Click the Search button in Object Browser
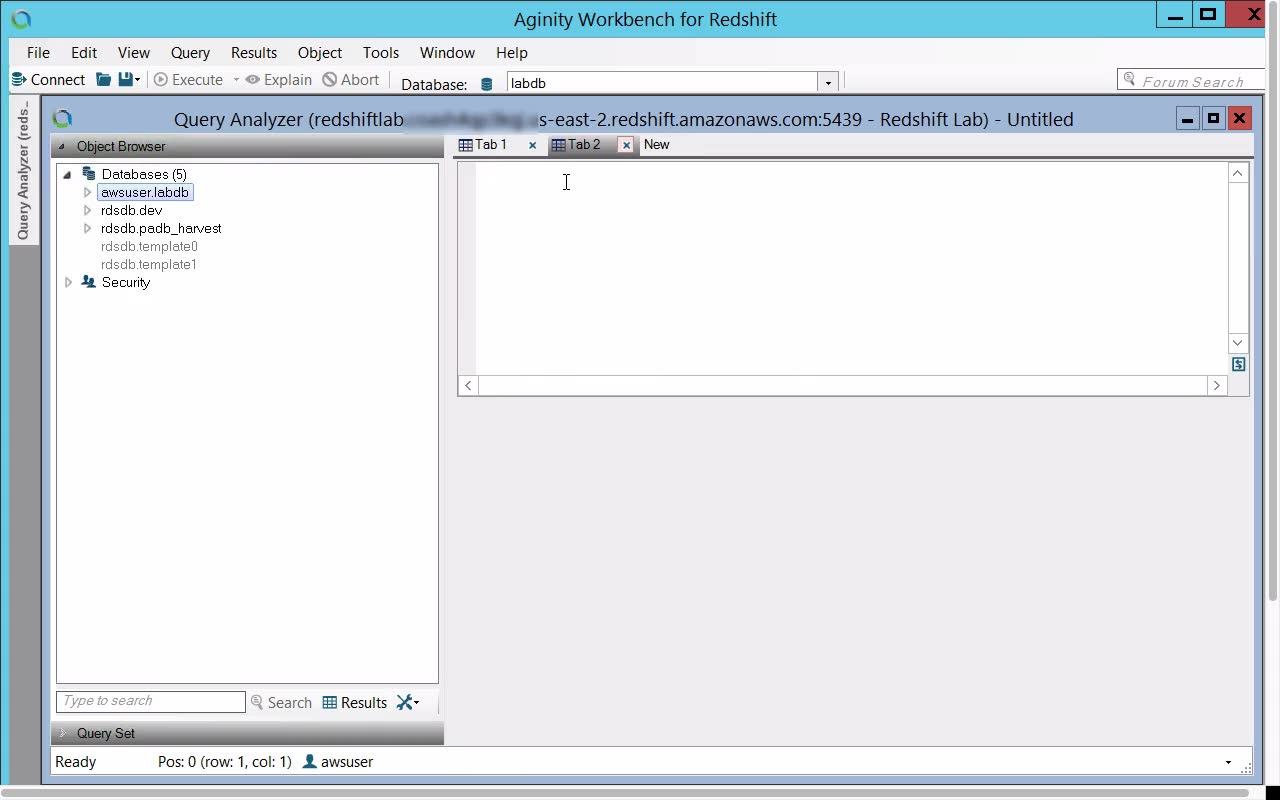 [281, 703]
